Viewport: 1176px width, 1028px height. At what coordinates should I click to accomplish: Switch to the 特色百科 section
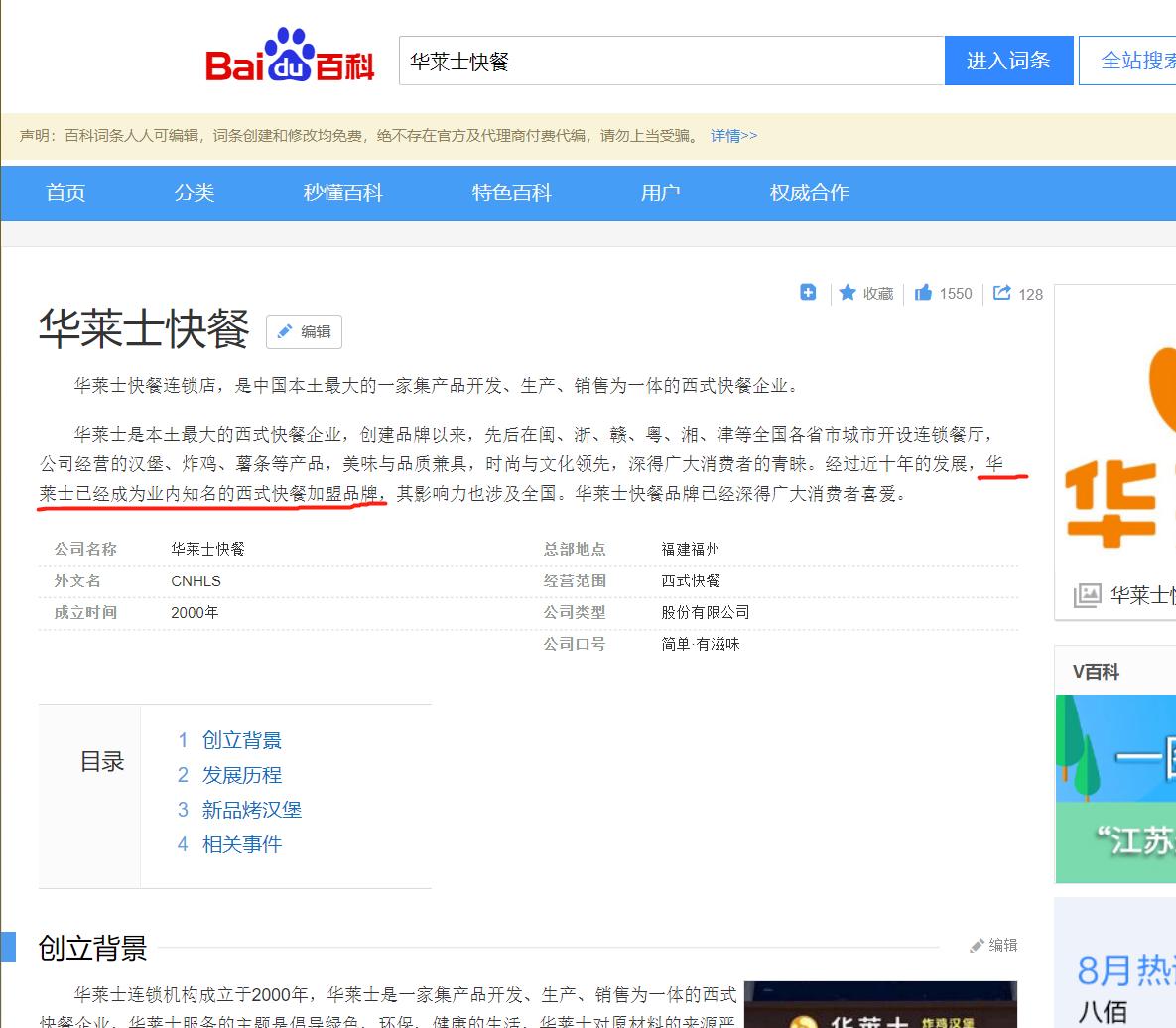point(512,193)
